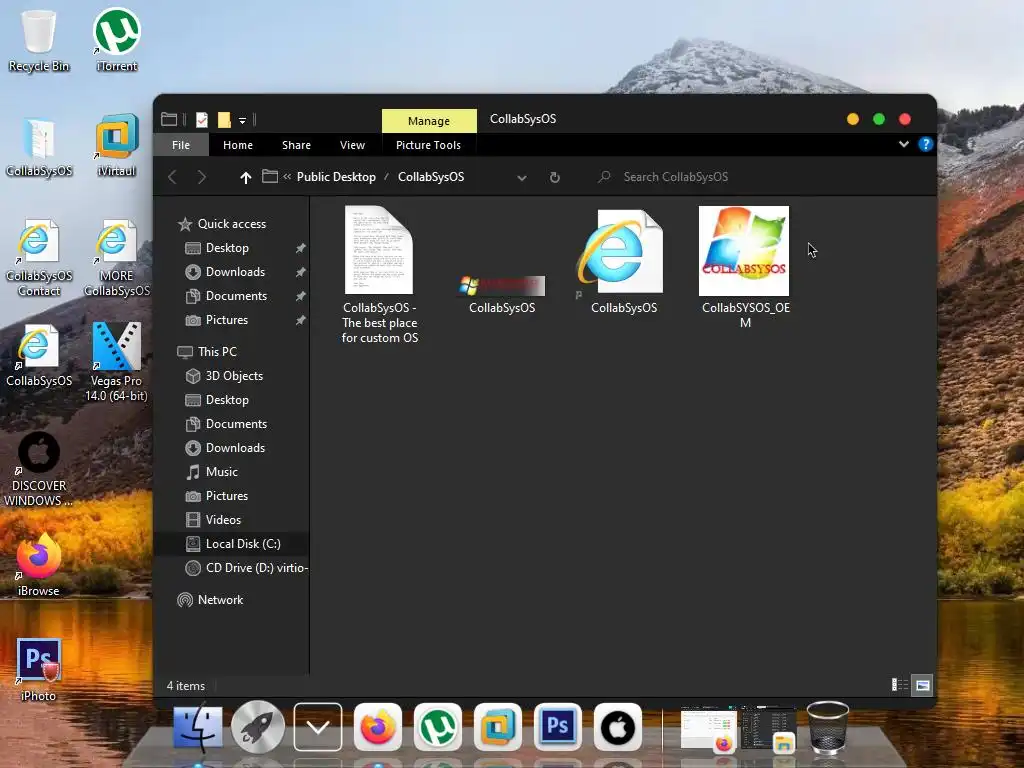Select This PC in navigation pane

coord(217,352)
